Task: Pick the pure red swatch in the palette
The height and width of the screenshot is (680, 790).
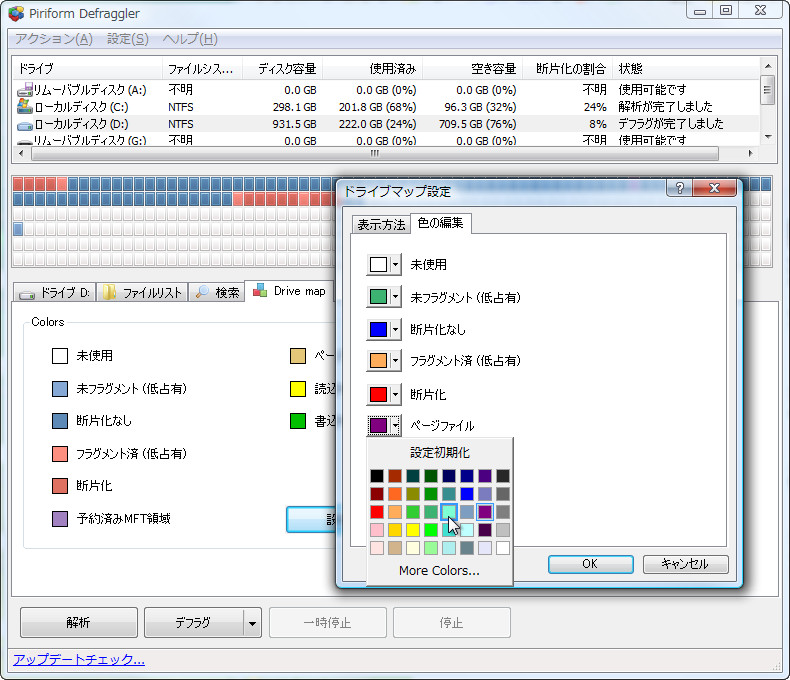Action: (x=377, y=512)
